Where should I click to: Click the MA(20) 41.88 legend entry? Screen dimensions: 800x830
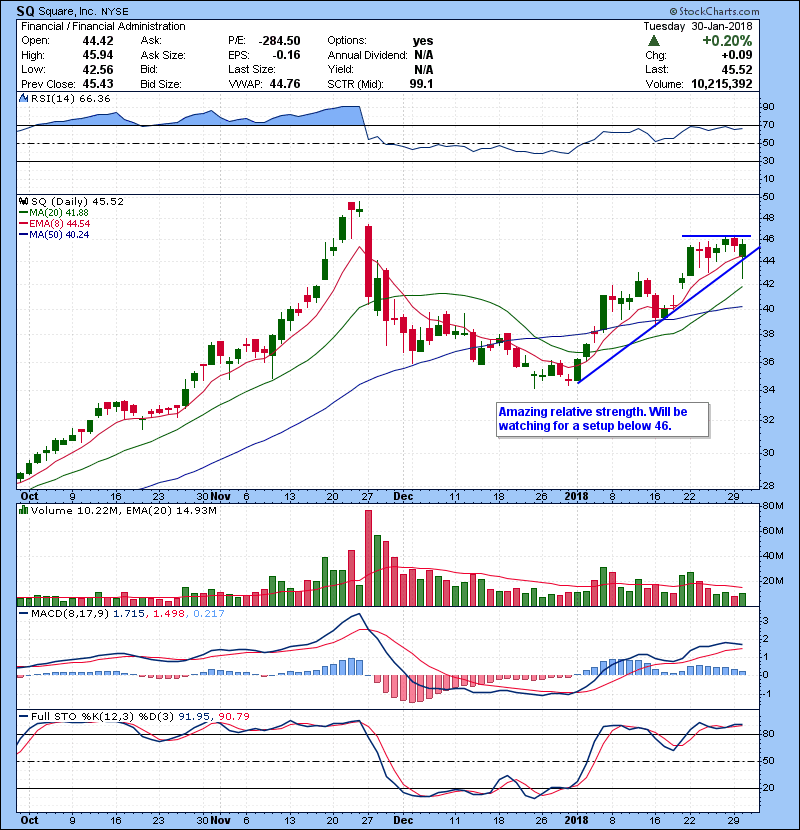(x=54, y=212)
